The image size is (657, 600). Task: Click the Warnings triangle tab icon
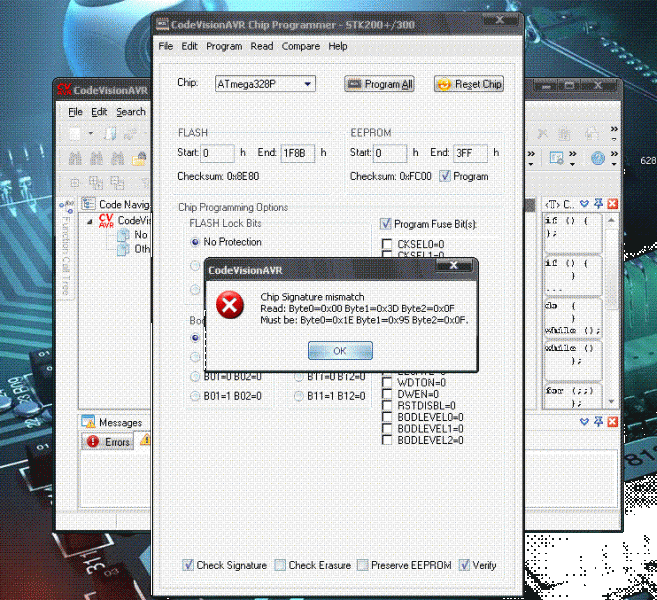(145, 439)
